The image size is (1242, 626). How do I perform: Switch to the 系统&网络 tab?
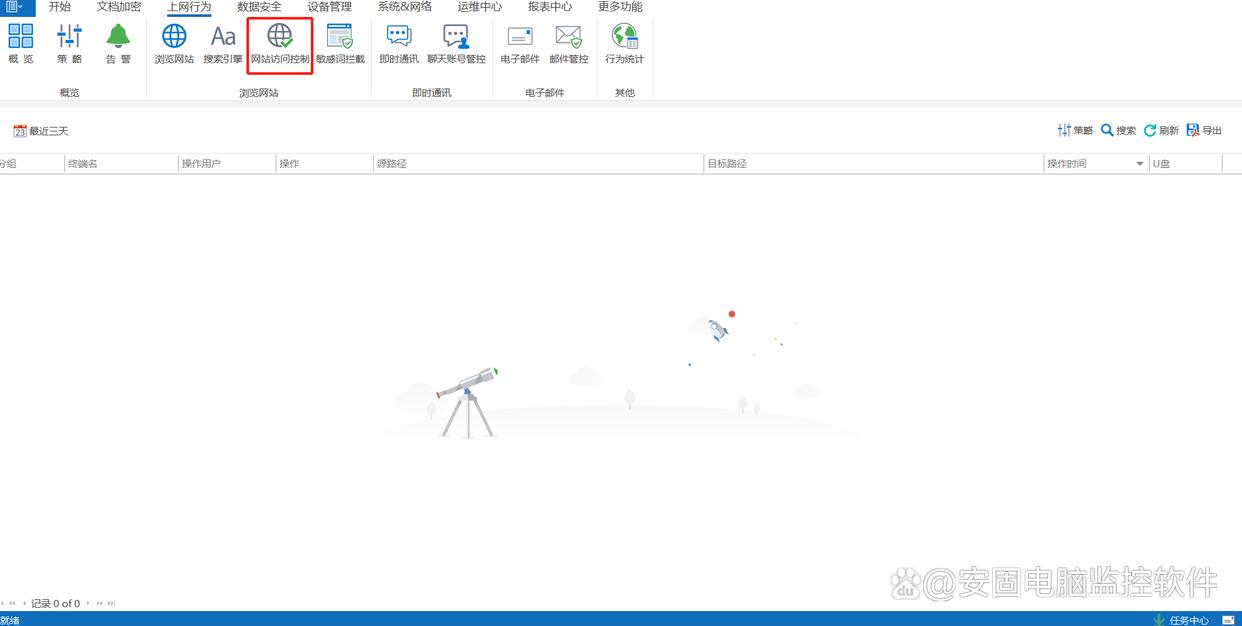click(x=405, y=6)
